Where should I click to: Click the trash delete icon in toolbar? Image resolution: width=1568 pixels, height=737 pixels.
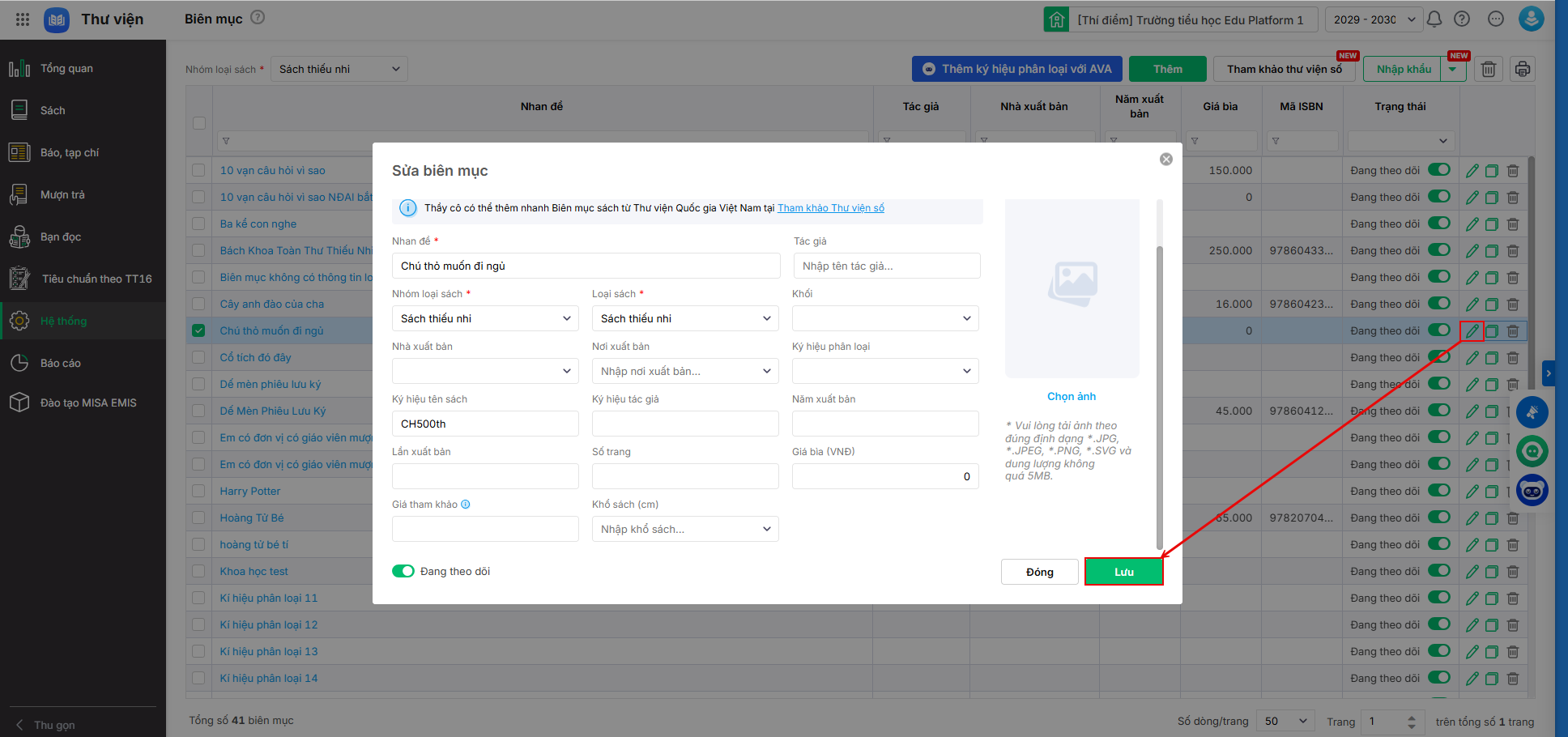click(x=1489, y=69)
